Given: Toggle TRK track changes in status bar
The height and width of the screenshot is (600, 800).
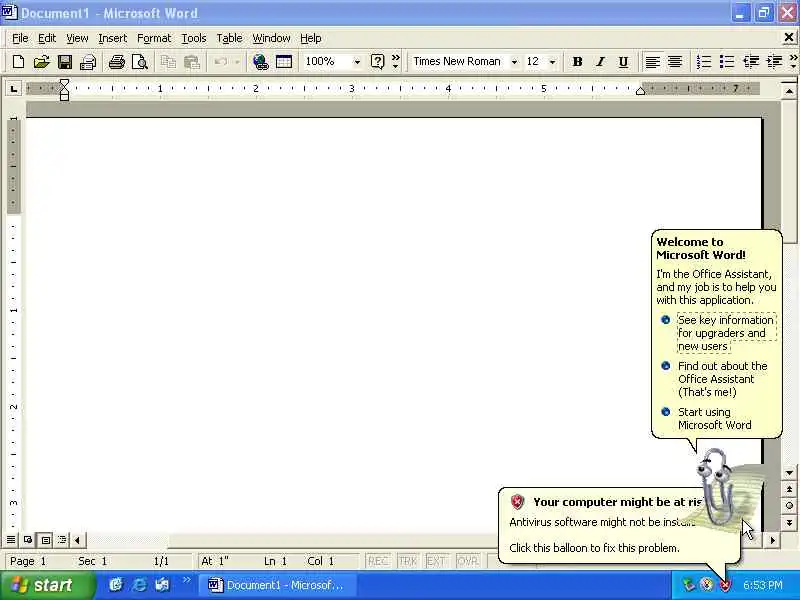Looking at the screenshot, I should (x=408, y=561).
